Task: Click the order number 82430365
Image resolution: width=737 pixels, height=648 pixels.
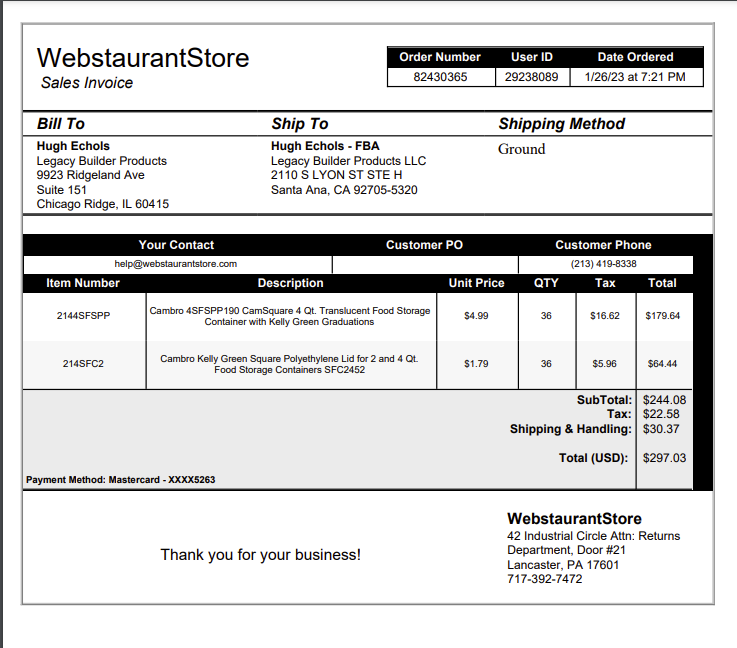Action: [440, 77]
